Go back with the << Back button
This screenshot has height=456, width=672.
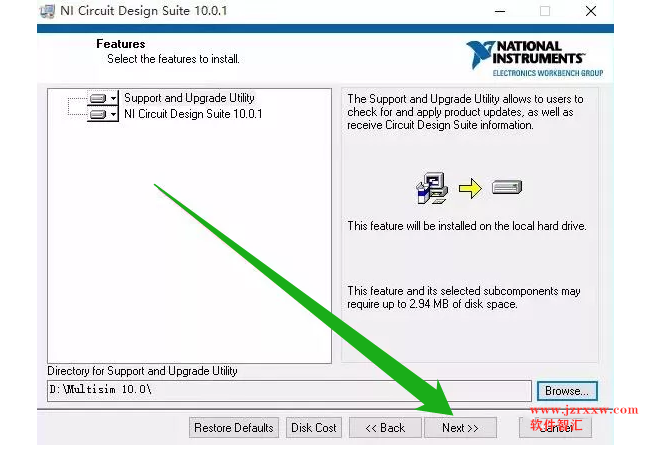point(385,428)
